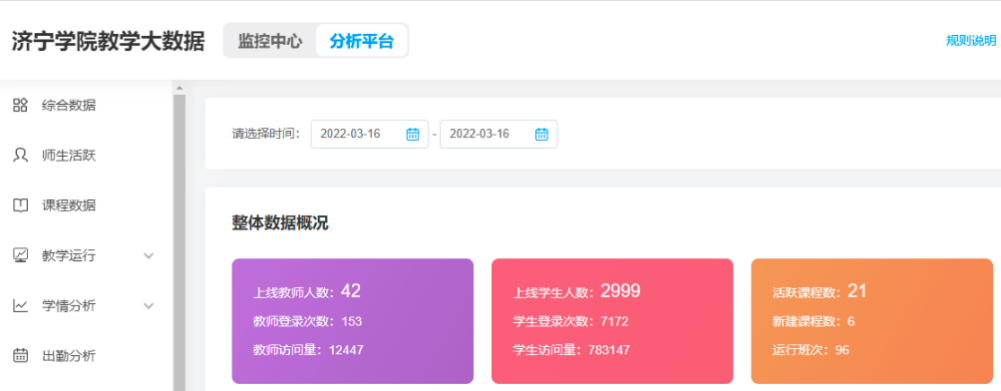This screenshot has height=391, width=1001.
Task: Click the 综合数据 grid icon
Action: coord(20,105)
